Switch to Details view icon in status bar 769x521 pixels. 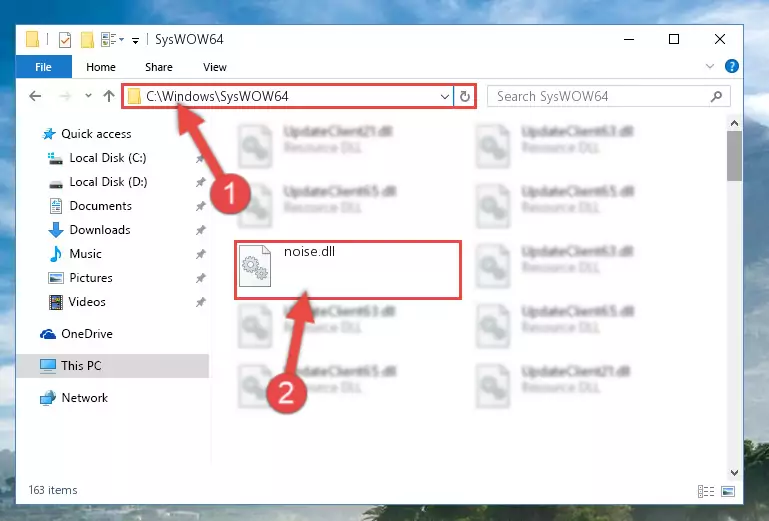tap(706, 491)
